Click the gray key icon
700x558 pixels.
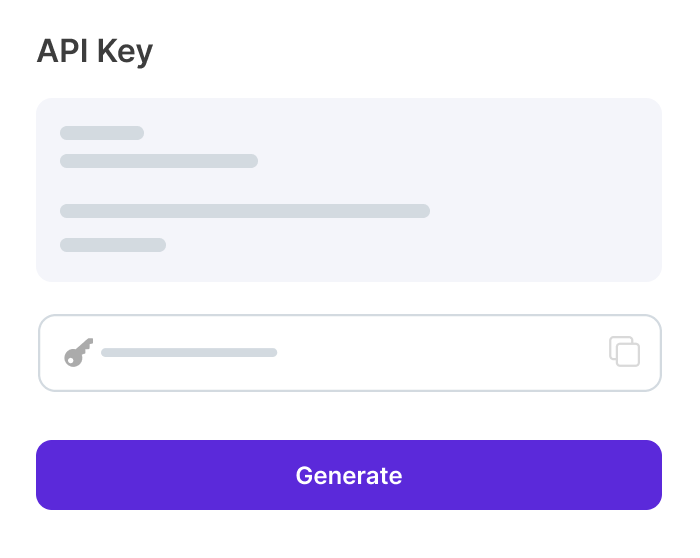tap(78, 352)
